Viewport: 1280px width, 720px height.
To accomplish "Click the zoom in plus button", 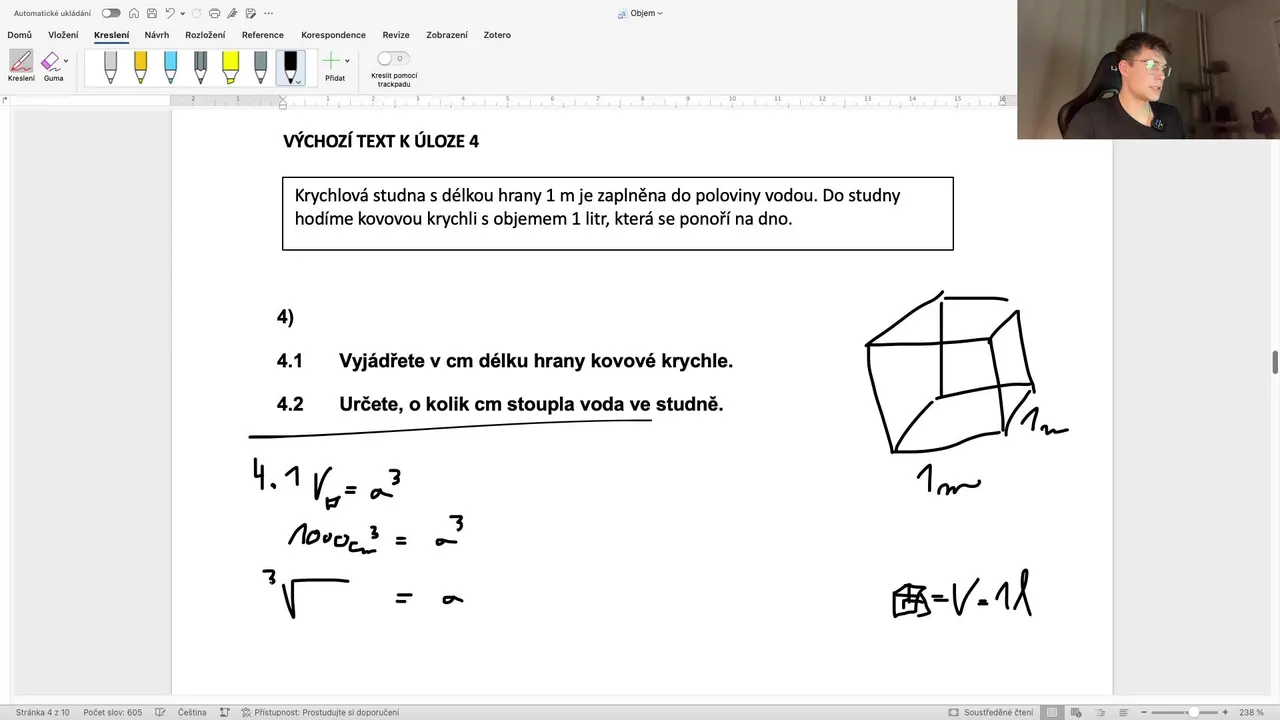I will coord(1225,712).
